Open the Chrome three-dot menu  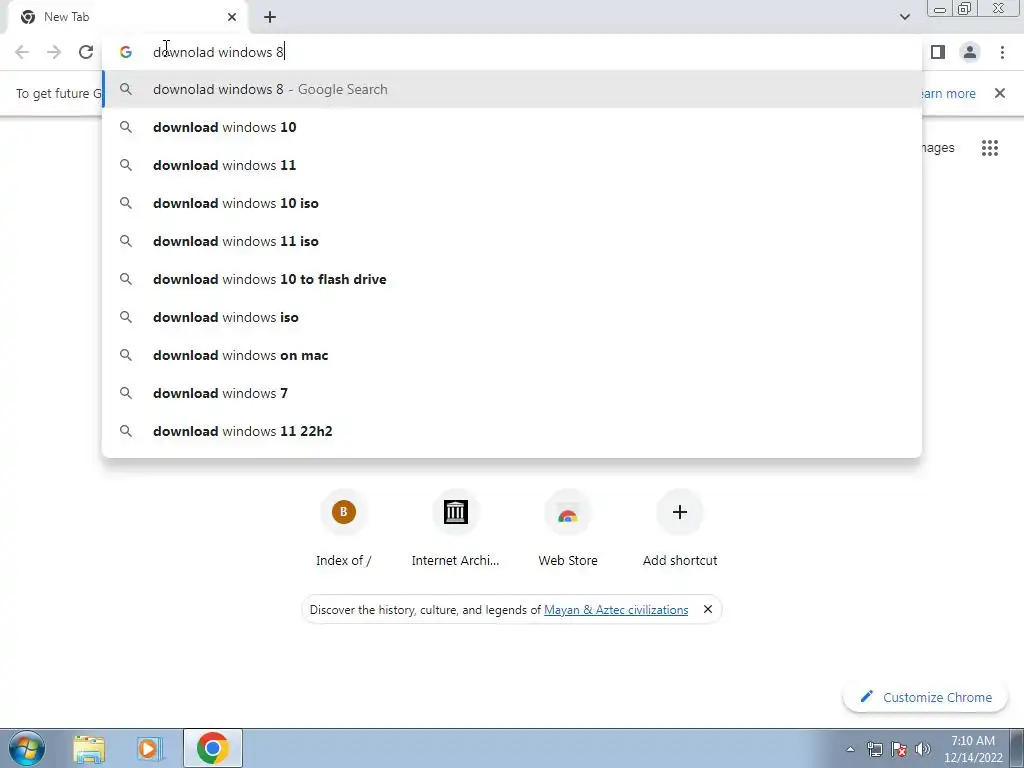[x=1002, y=52]
